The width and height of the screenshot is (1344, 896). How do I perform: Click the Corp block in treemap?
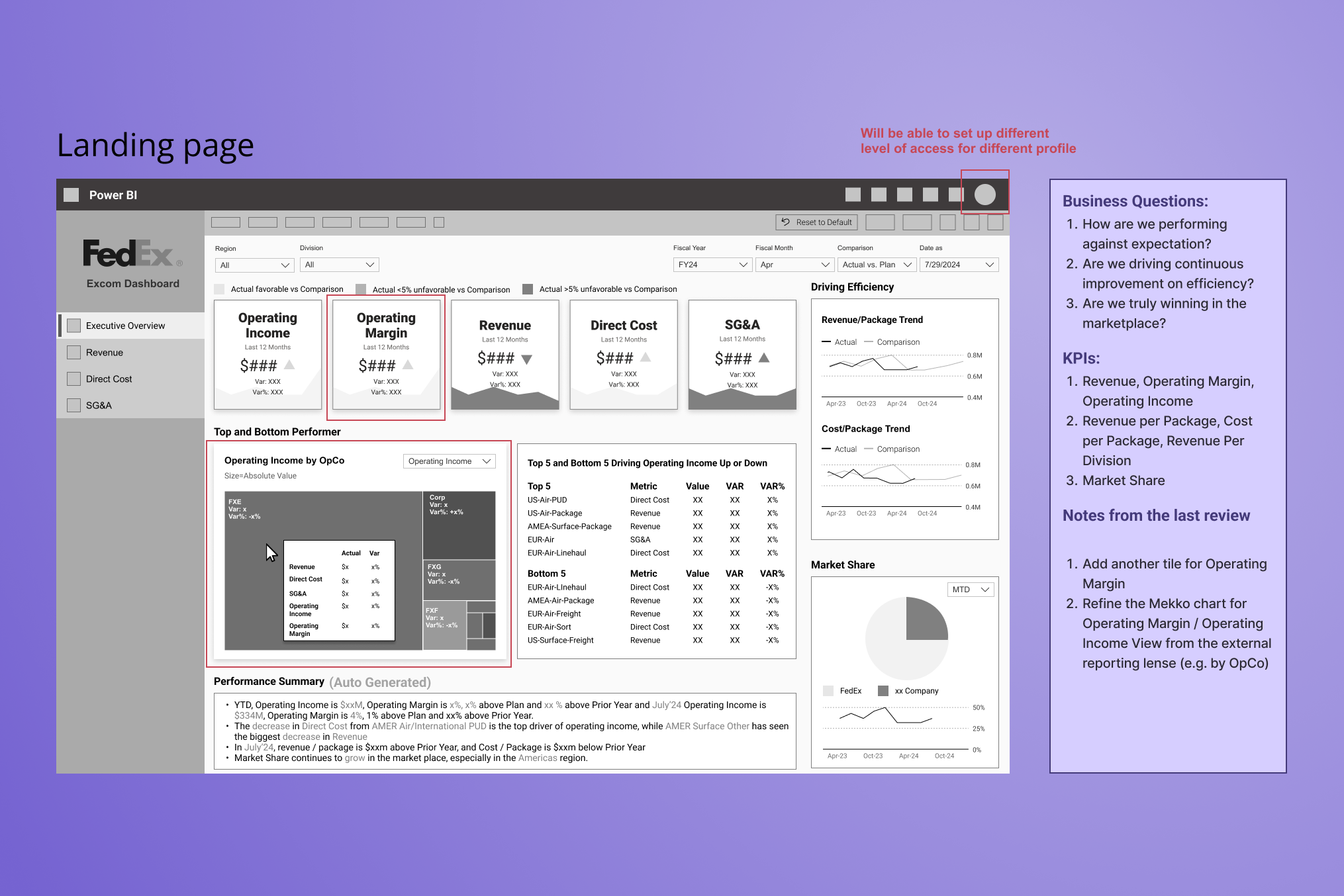[459, 525]
